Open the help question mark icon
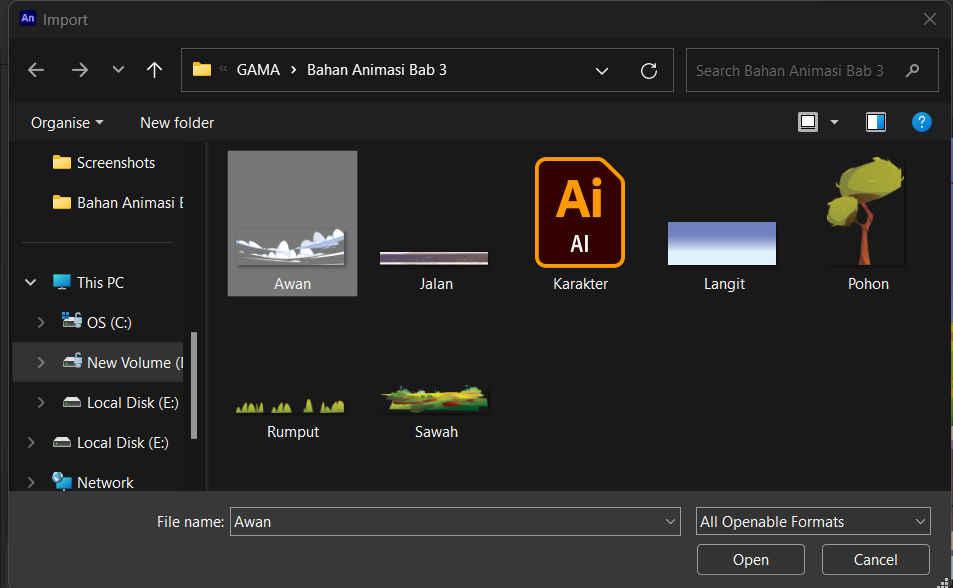 921,122
